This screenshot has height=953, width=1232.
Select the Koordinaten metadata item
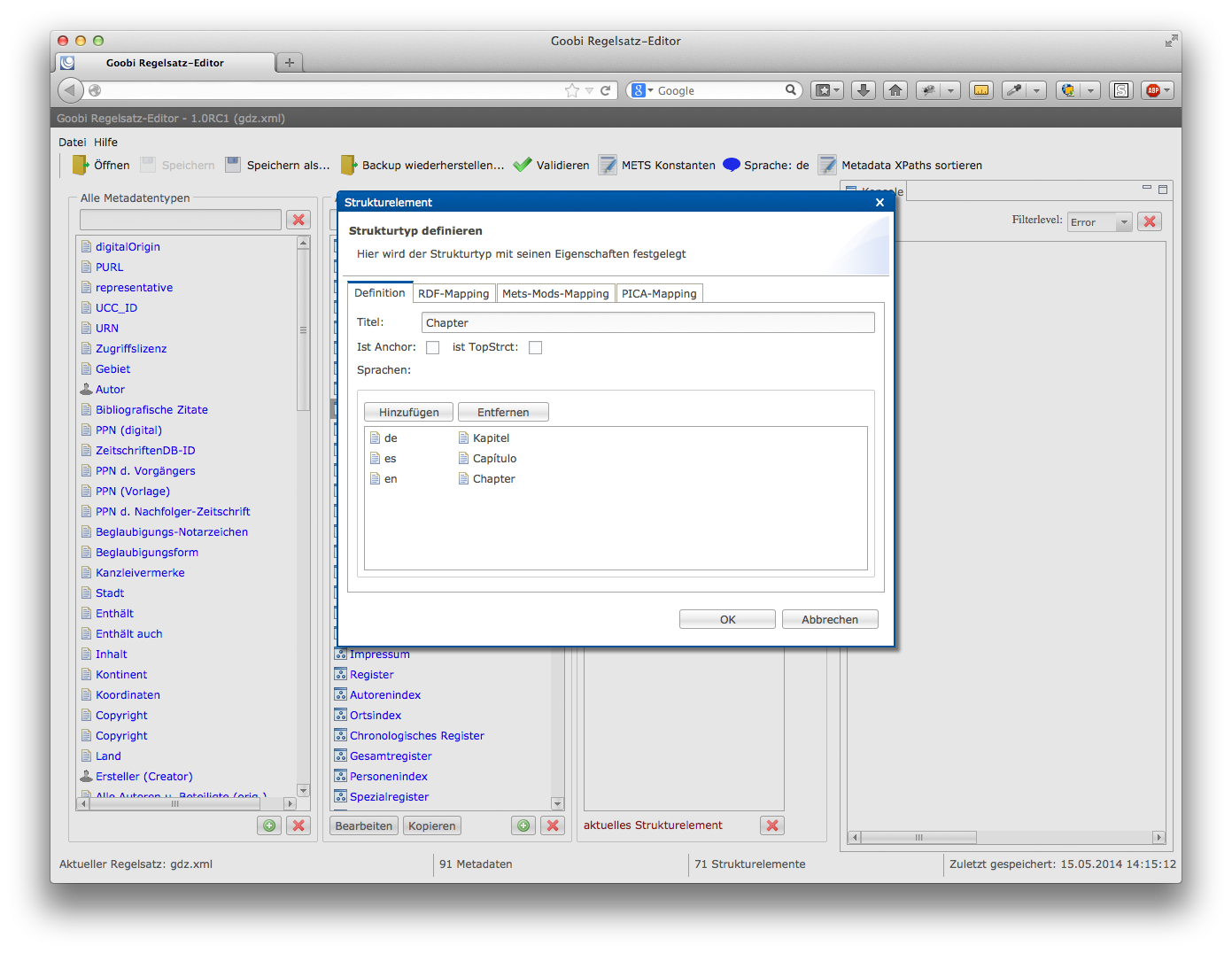(128, 694)
